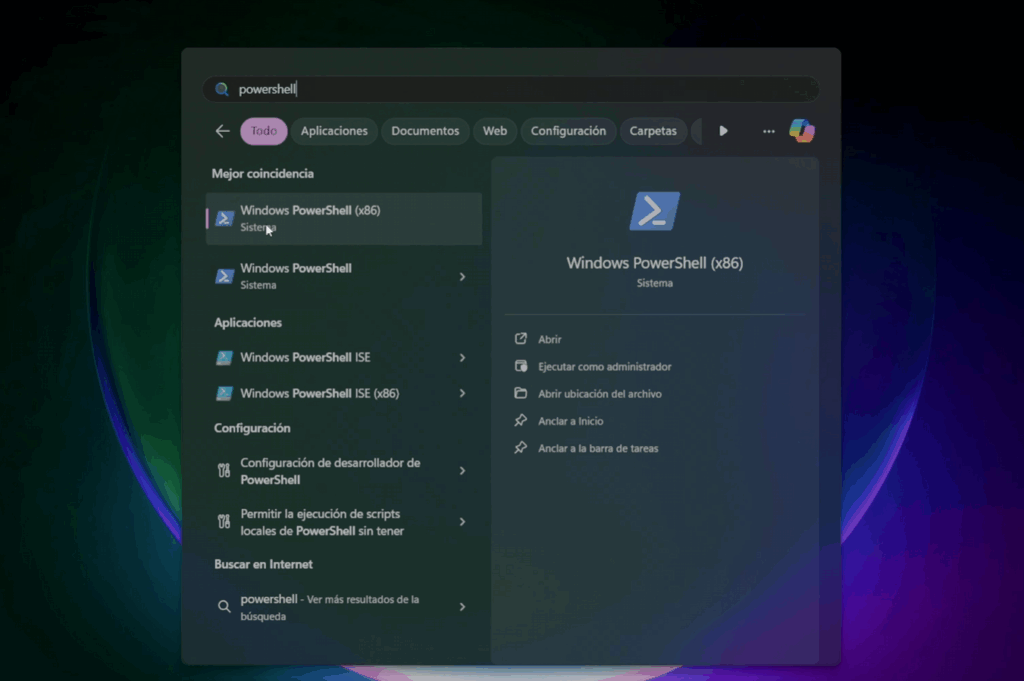
Task: Expand the Windows PowerShell ISE (x86) chevron
Action: [x=462, y=393]
